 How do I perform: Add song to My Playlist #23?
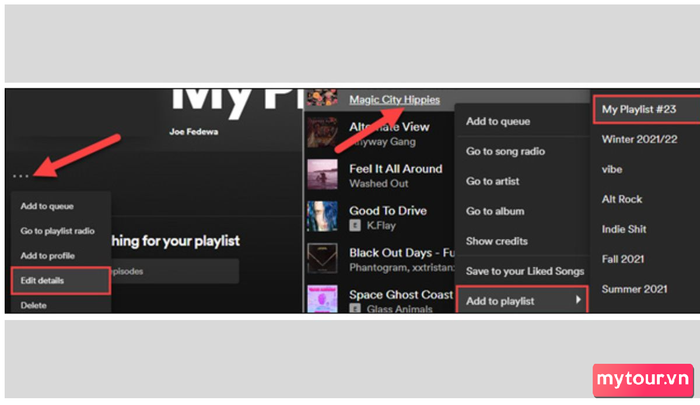pos(647,109)
